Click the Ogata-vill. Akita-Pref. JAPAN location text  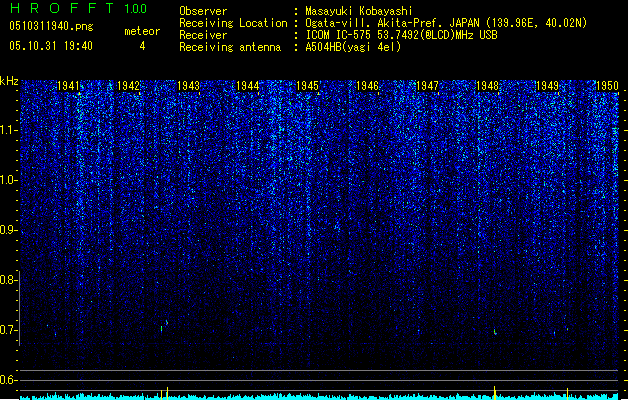click(446, 23)
